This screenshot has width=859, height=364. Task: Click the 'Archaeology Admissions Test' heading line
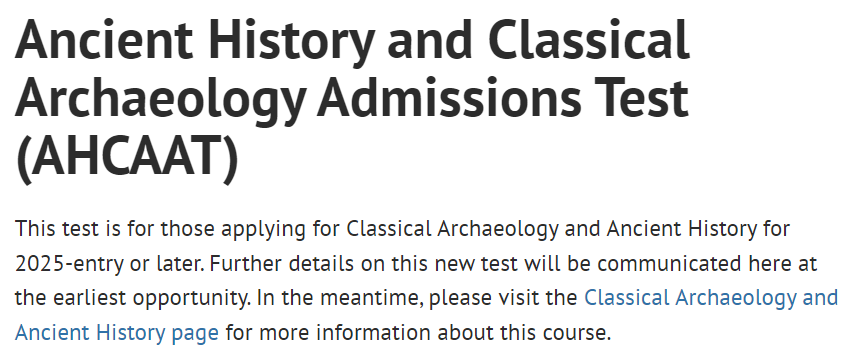click(x=352, y=98)
